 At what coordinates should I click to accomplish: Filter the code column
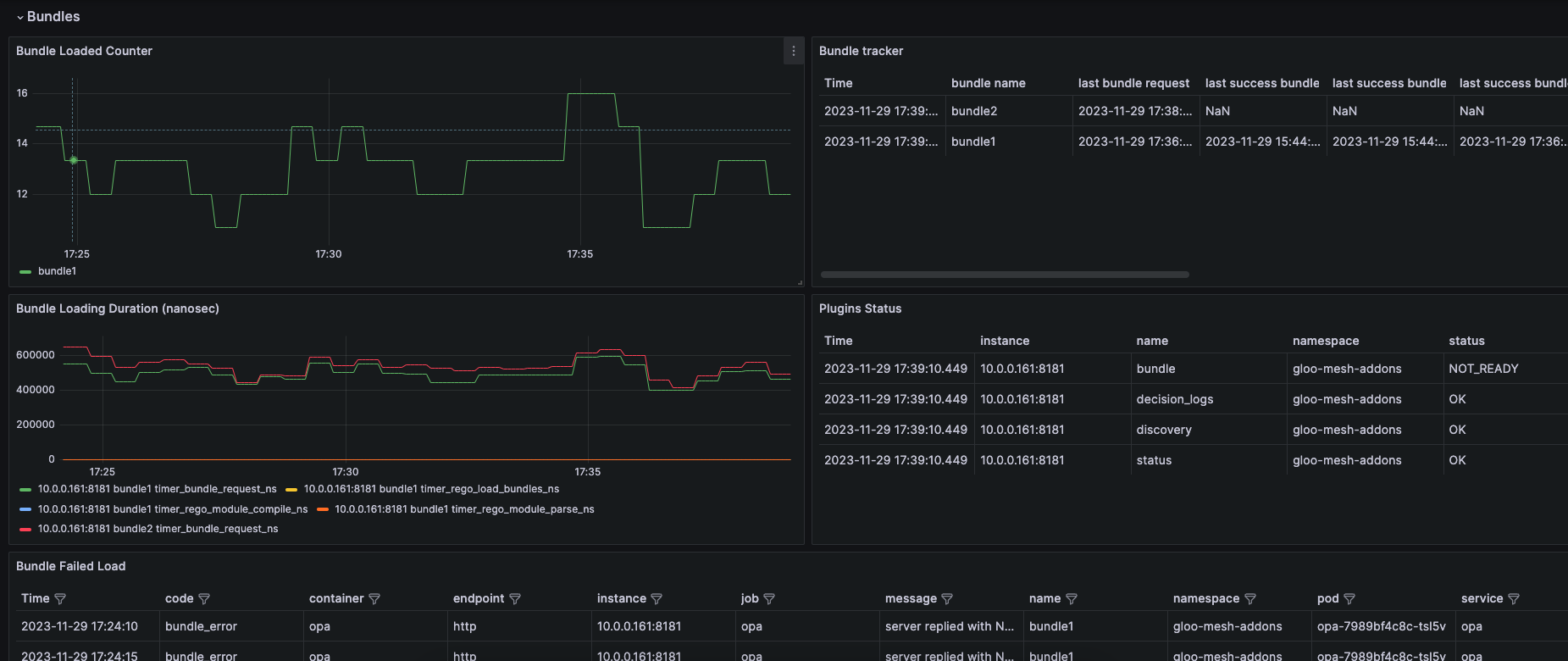point(204,598)
